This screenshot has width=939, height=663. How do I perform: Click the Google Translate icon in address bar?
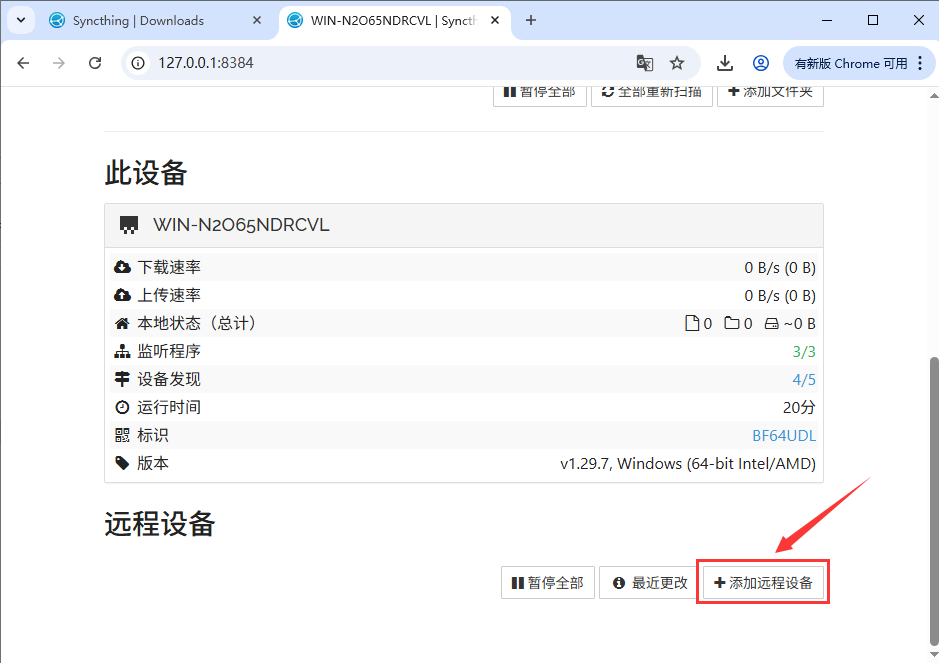[645, 62]
